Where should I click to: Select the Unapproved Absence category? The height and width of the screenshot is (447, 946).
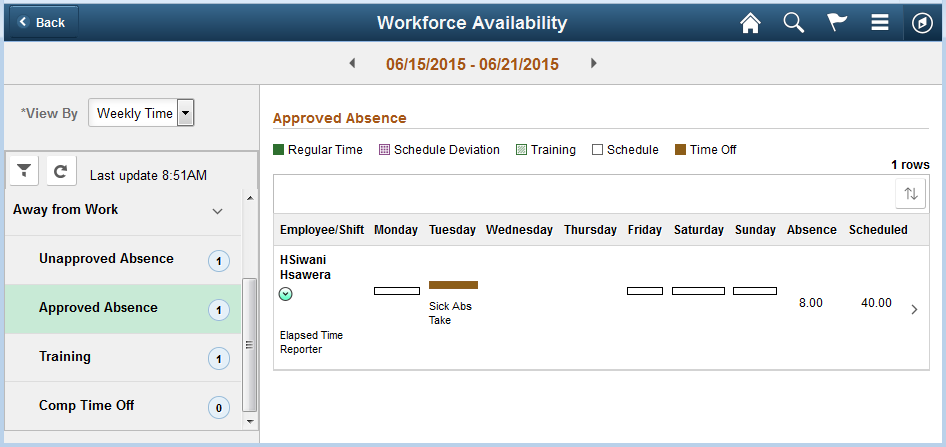pos(123,259)
